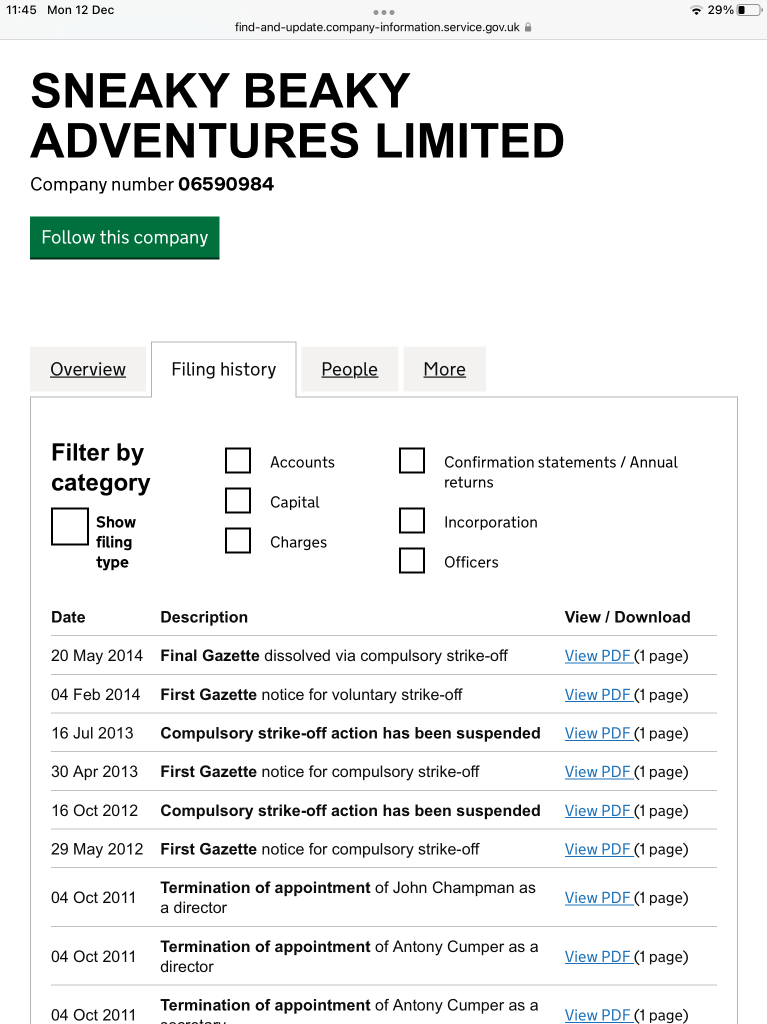The height and width of the screenshot is (1024, 767).
Task: Tap the three-dot multitasking icon
Action: [384, 12]
